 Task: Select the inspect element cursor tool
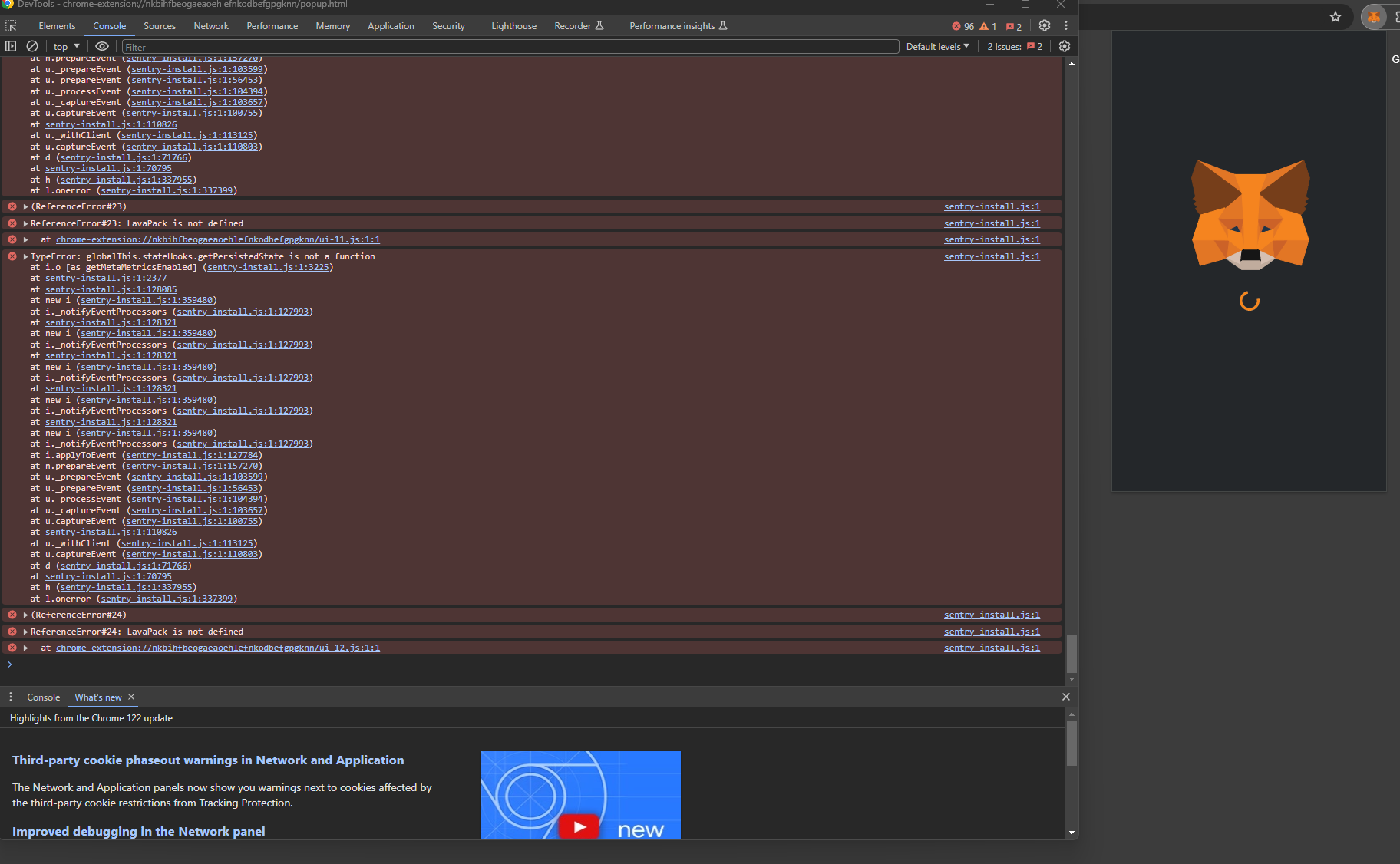tap(11, 25)
